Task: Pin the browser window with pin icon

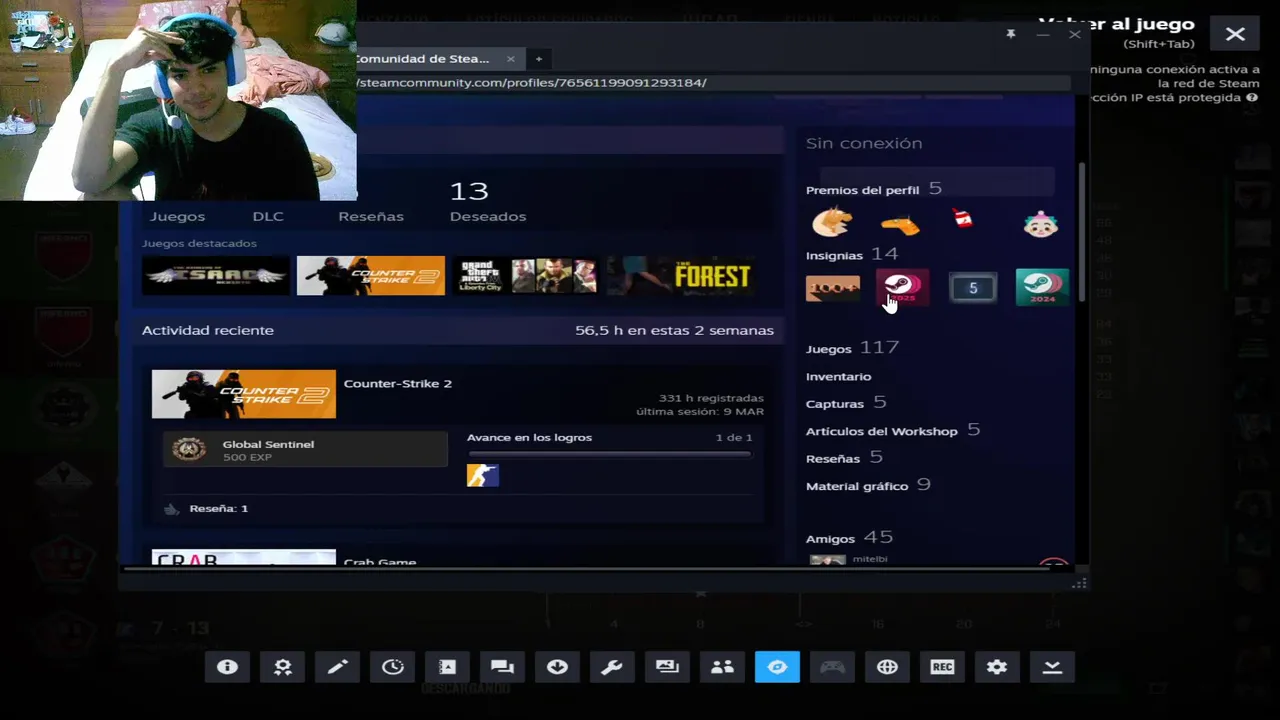Action: [1011, 34]
